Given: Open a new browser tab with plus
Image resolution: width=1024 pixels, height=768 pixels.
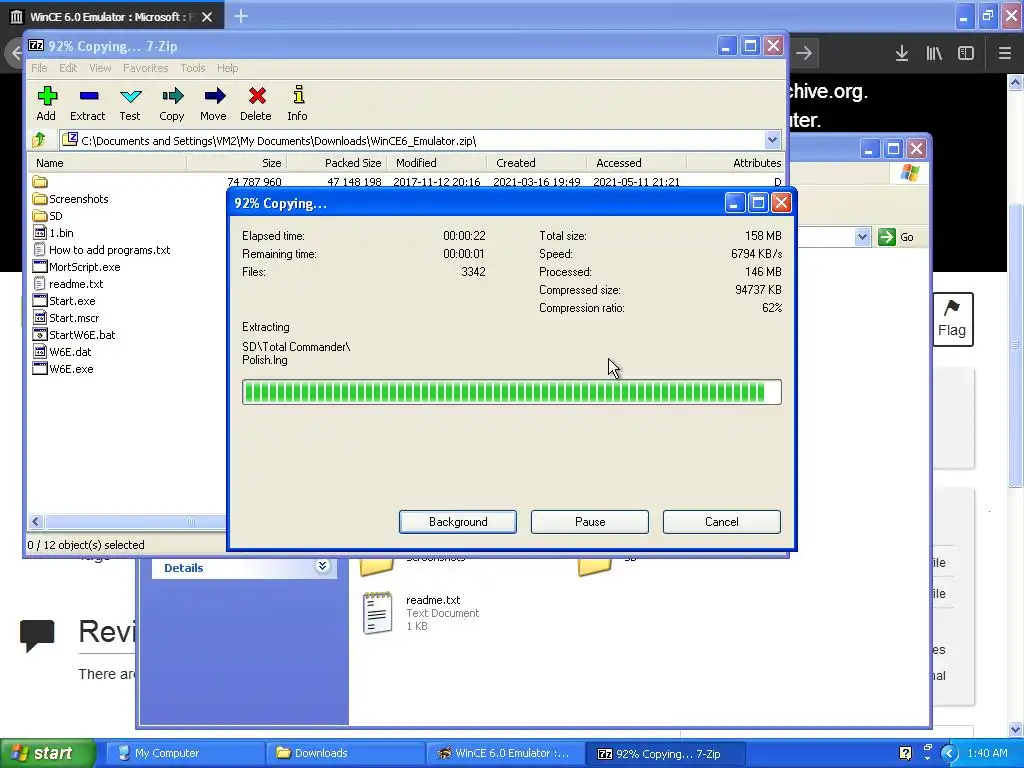Looking at the screenshot, I should pos(241,16).
